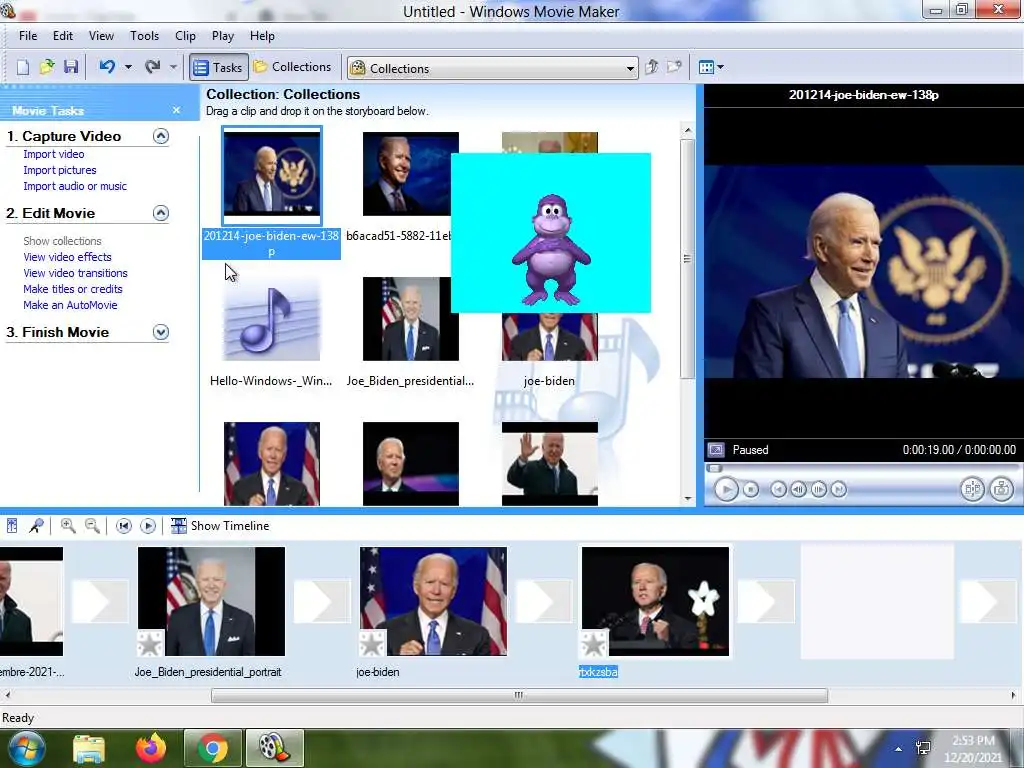1024x768 pixels.
Task: Split the clip at the current frame
Action: click(x=972, y=489)
